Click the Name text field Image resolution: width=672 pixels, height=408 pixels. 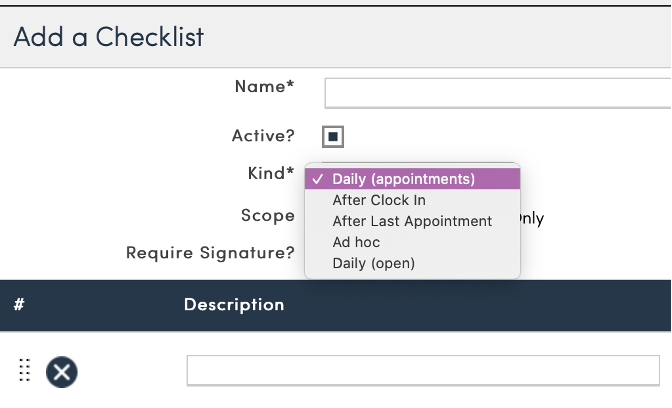pos(497,93)
